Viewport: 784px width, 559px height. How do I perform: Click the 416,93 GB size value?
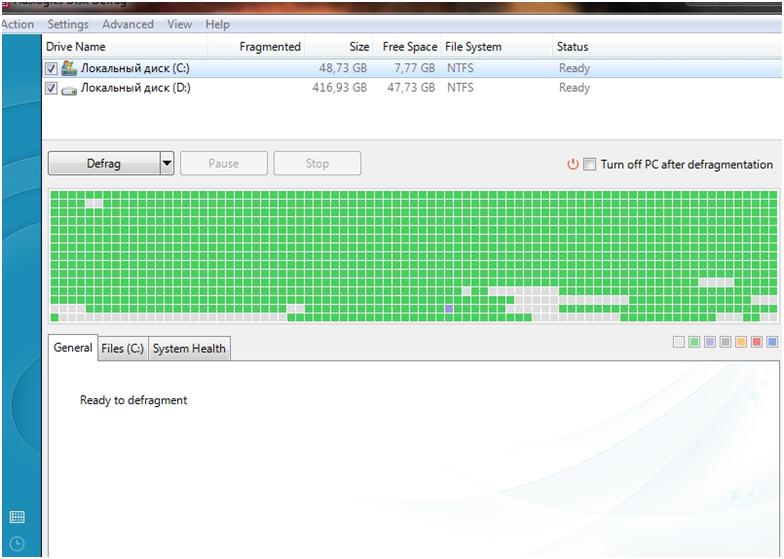point(340,88)
